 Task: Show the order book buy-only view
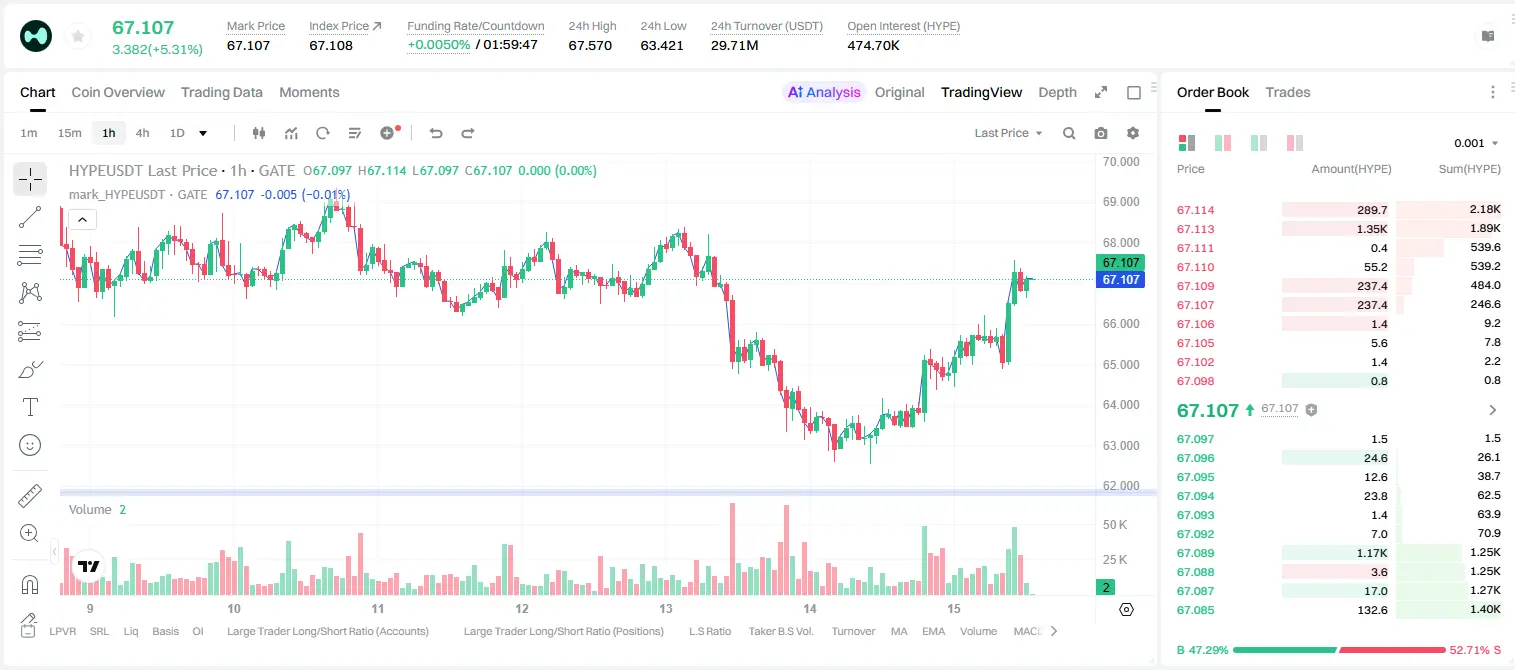coord(1259,143)
